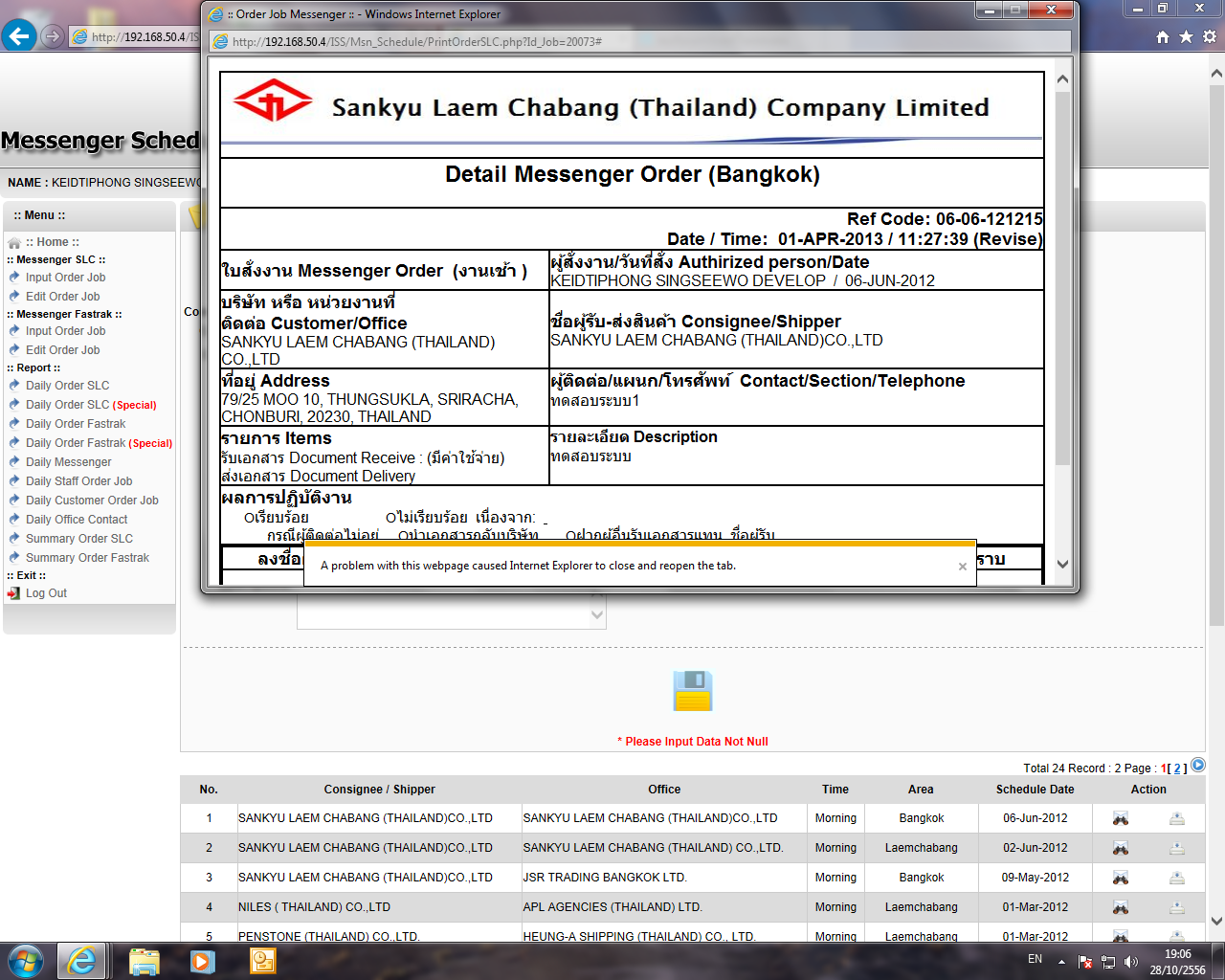Click the binoculars icon for row 3

(1120, 878)
